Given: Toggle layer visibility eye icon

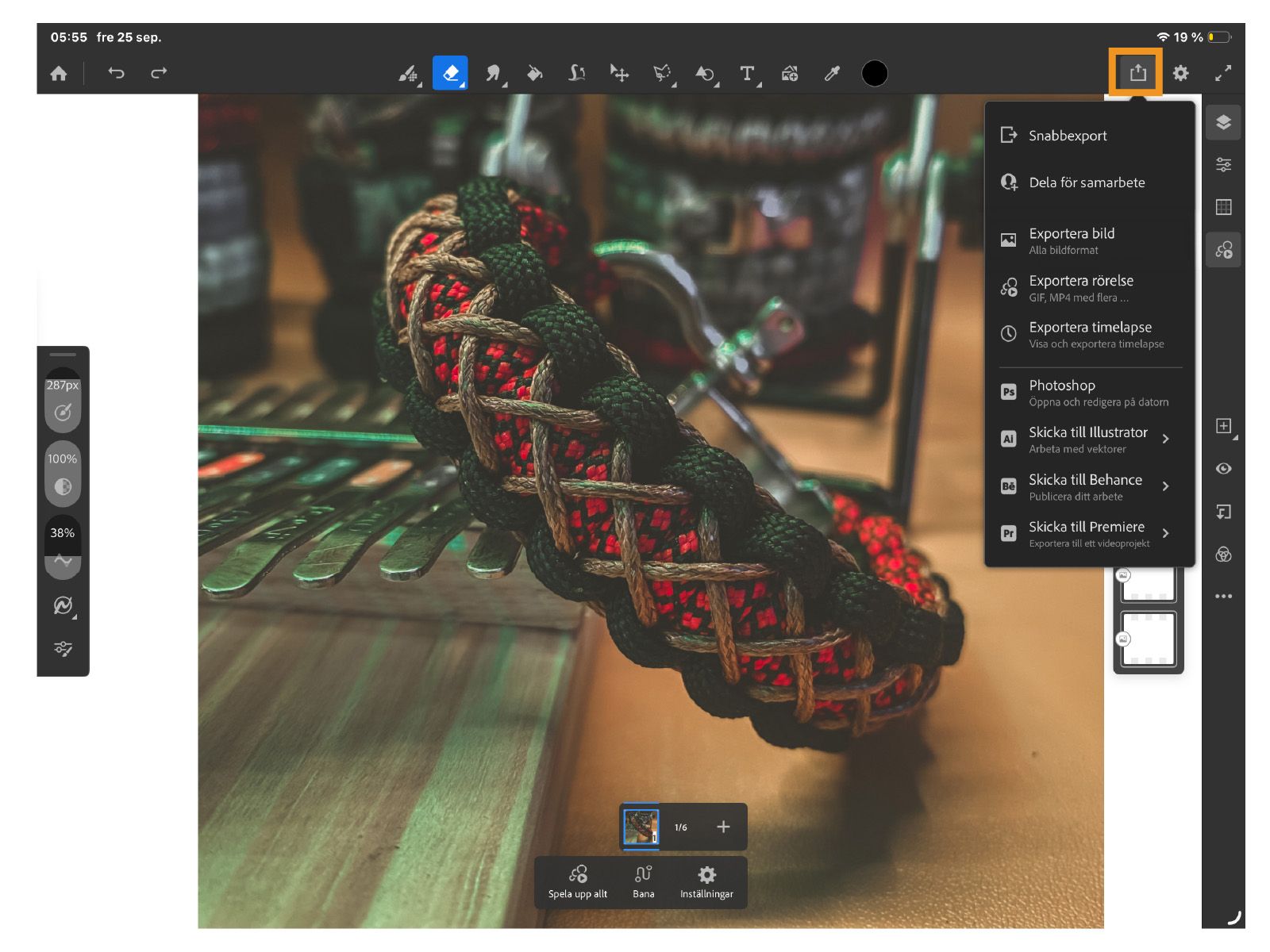Looking at the screenshot, I should [1223, 469].
